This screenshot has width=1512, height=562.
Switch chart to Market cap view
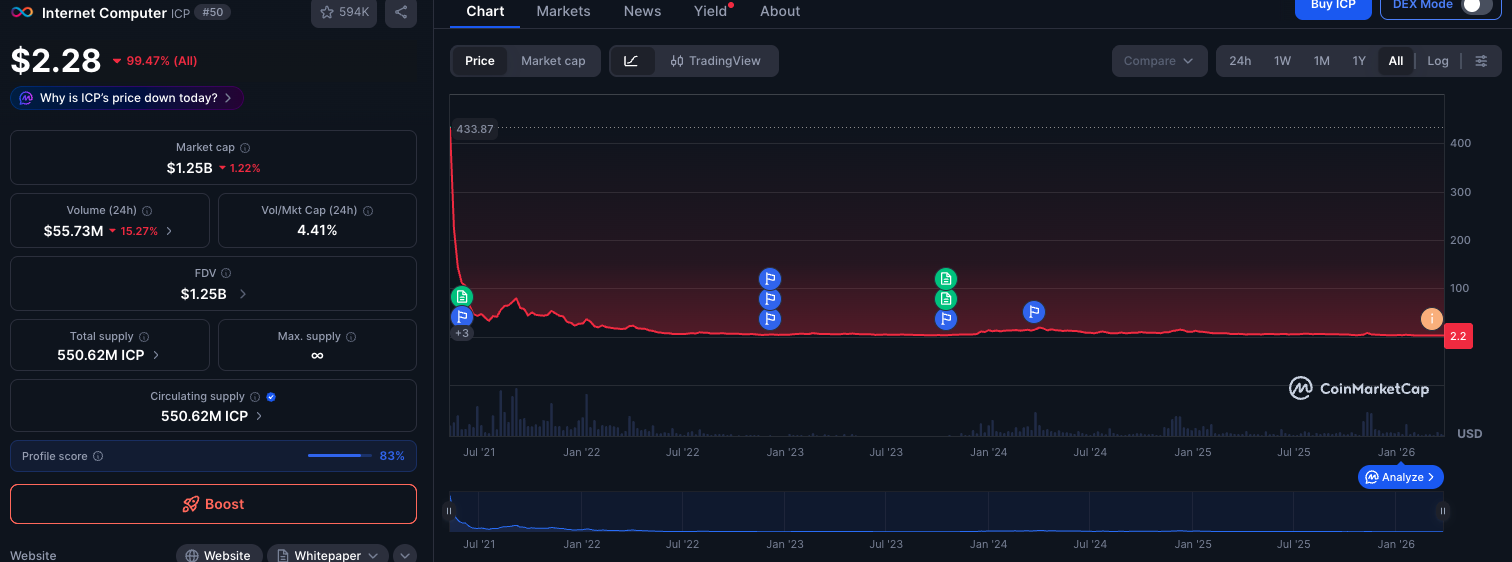pyautogui.click(x=553, y=61)
